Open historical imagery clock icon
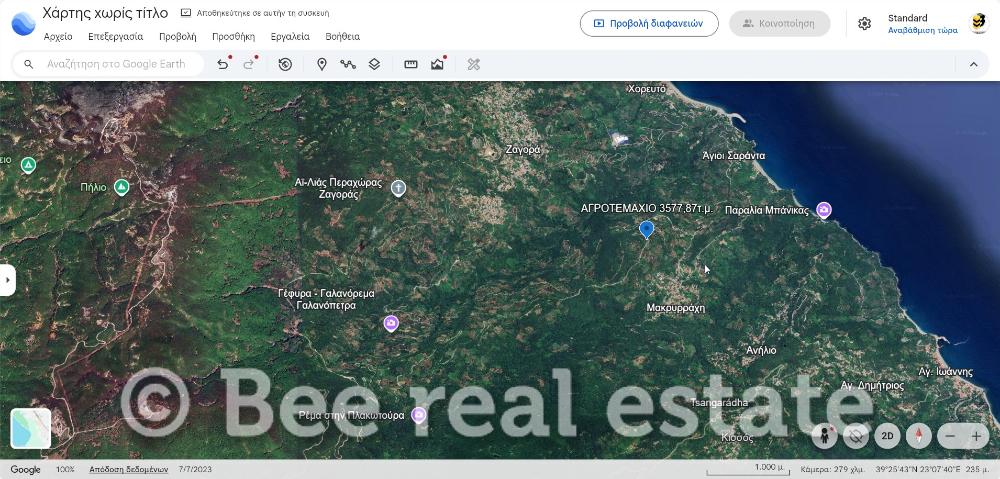The image size is (1000, 479). [x=285, y=64]
